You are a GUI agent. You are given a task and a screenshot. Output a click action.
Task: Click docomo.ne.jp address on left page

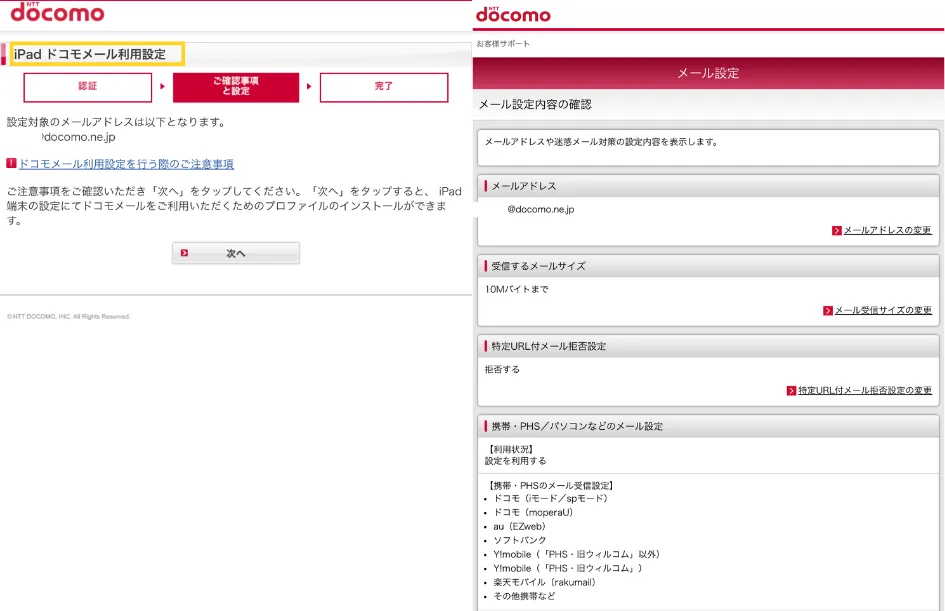pos(79,137)
